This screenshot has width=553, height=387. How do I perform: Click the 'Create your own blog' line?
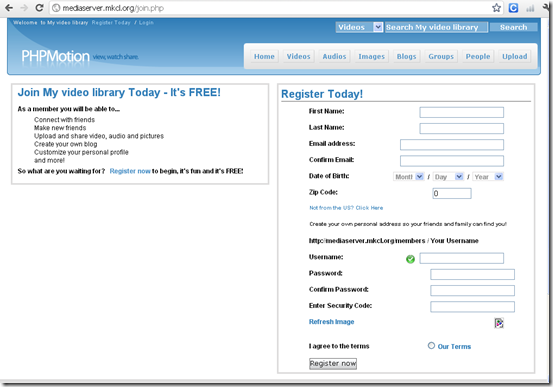click(66, 144)
